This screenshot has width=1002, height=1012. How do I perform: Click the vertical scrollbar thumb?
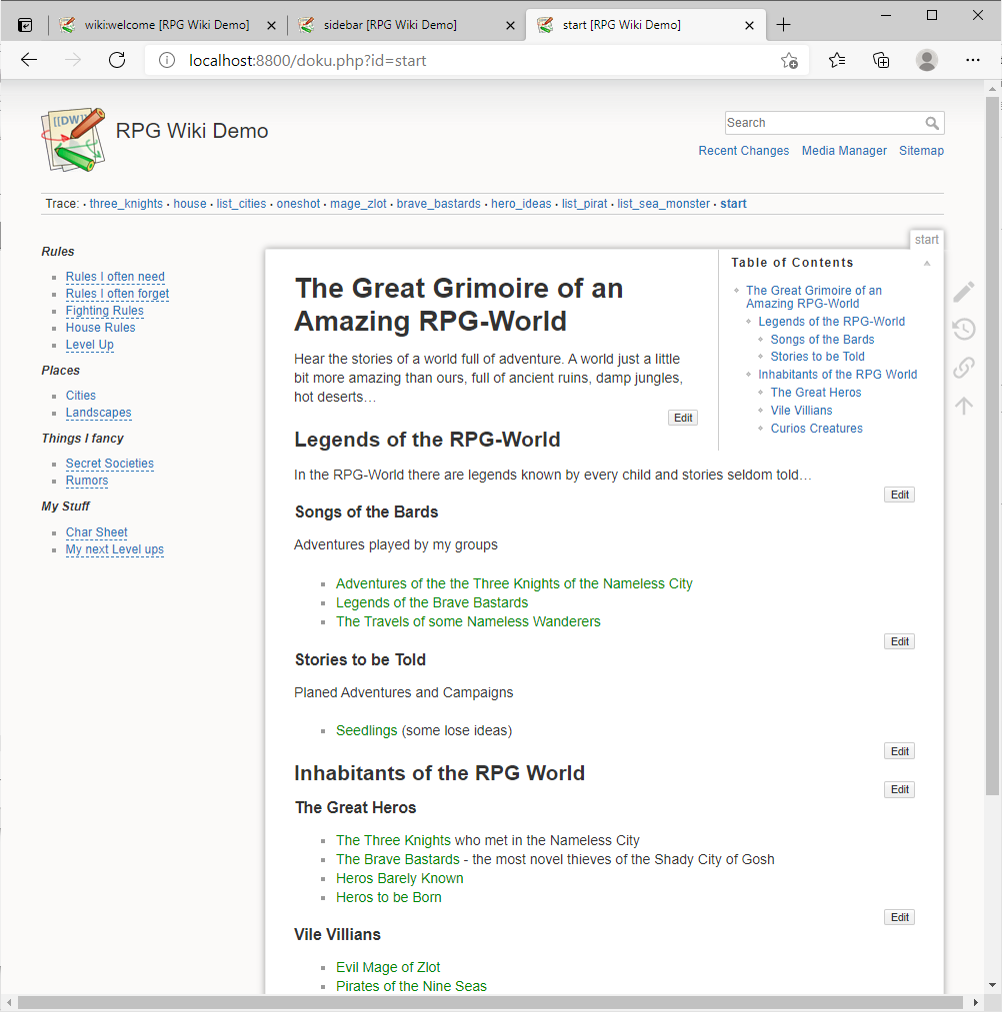click(x=992, y=445)
